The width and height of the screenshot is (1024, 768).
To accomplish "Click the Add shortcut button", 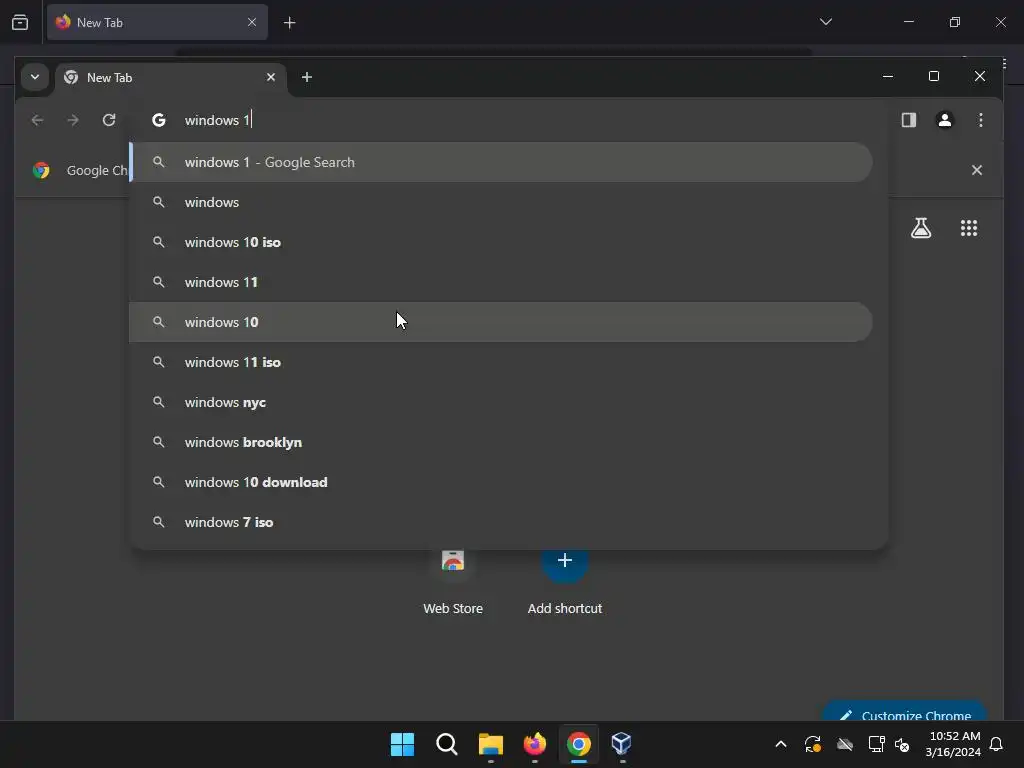I will (565, 580).
